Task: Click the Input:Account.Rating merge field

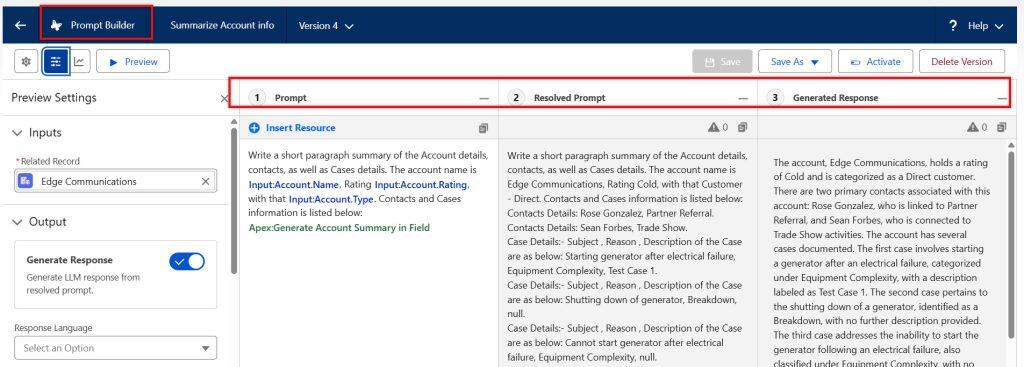Action: (422, 184)
